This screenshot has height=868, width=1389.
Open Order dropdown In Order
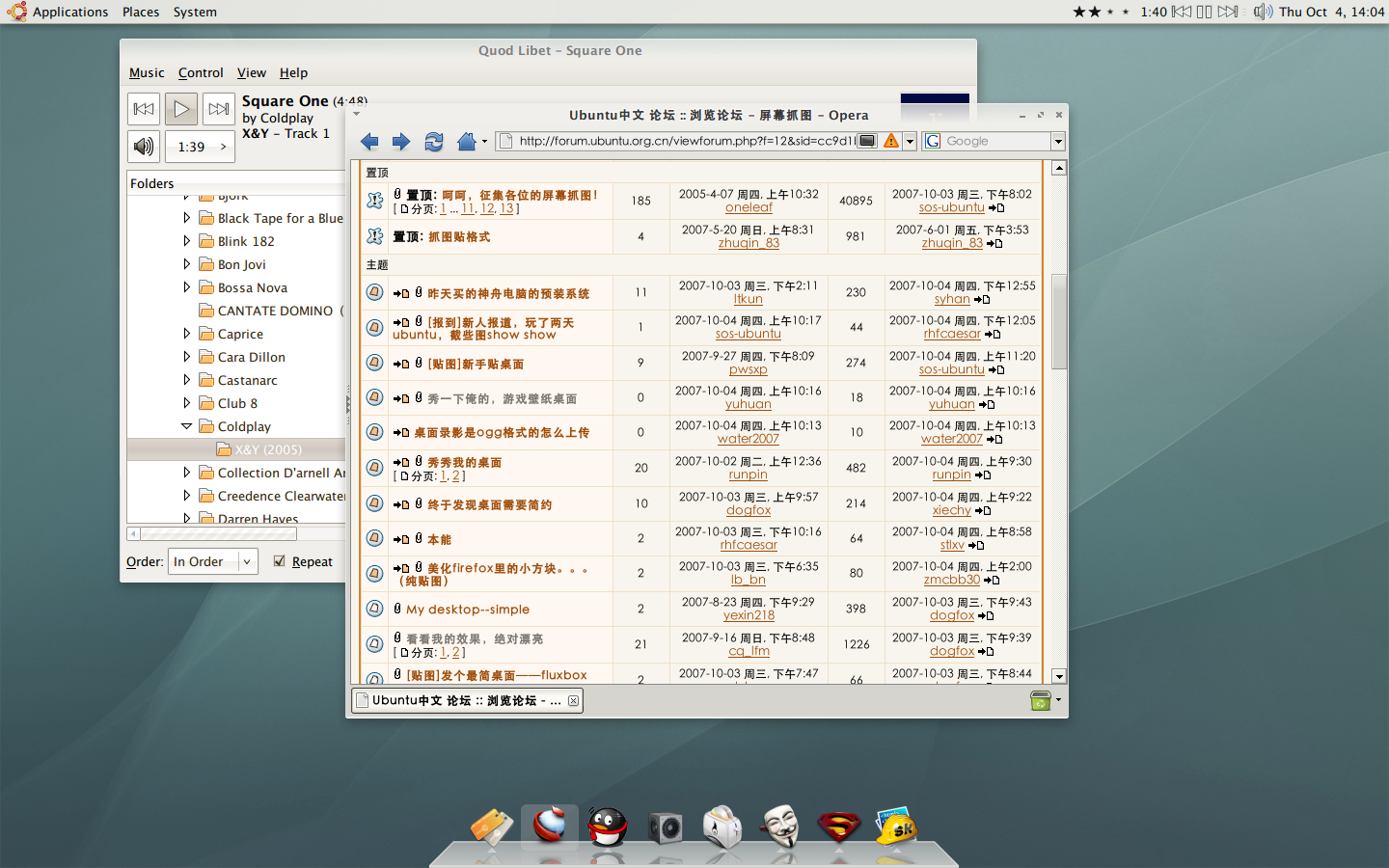[x=213, y=561]
